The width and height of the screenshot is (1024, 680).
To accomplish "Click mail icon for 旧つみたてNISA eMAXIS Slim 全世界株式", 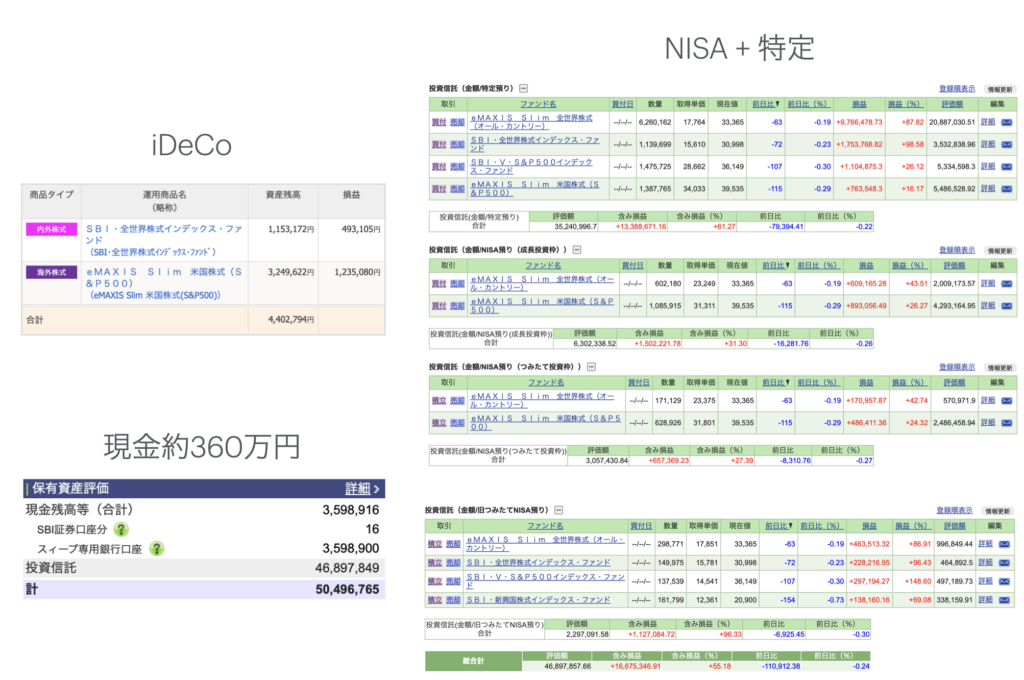I will [x=1006, y=544].
